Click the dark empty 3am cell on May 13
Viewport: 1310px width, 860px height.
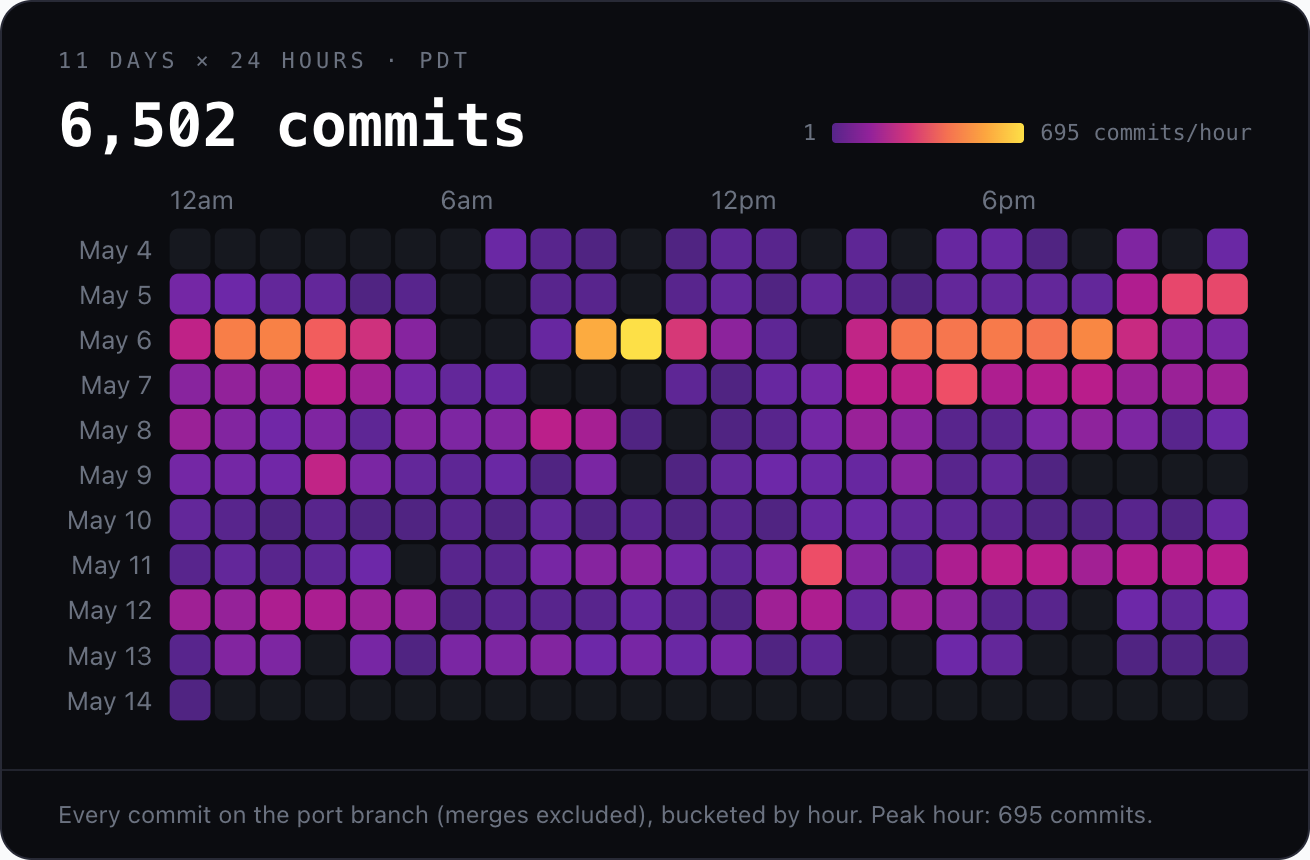[325, 655]
